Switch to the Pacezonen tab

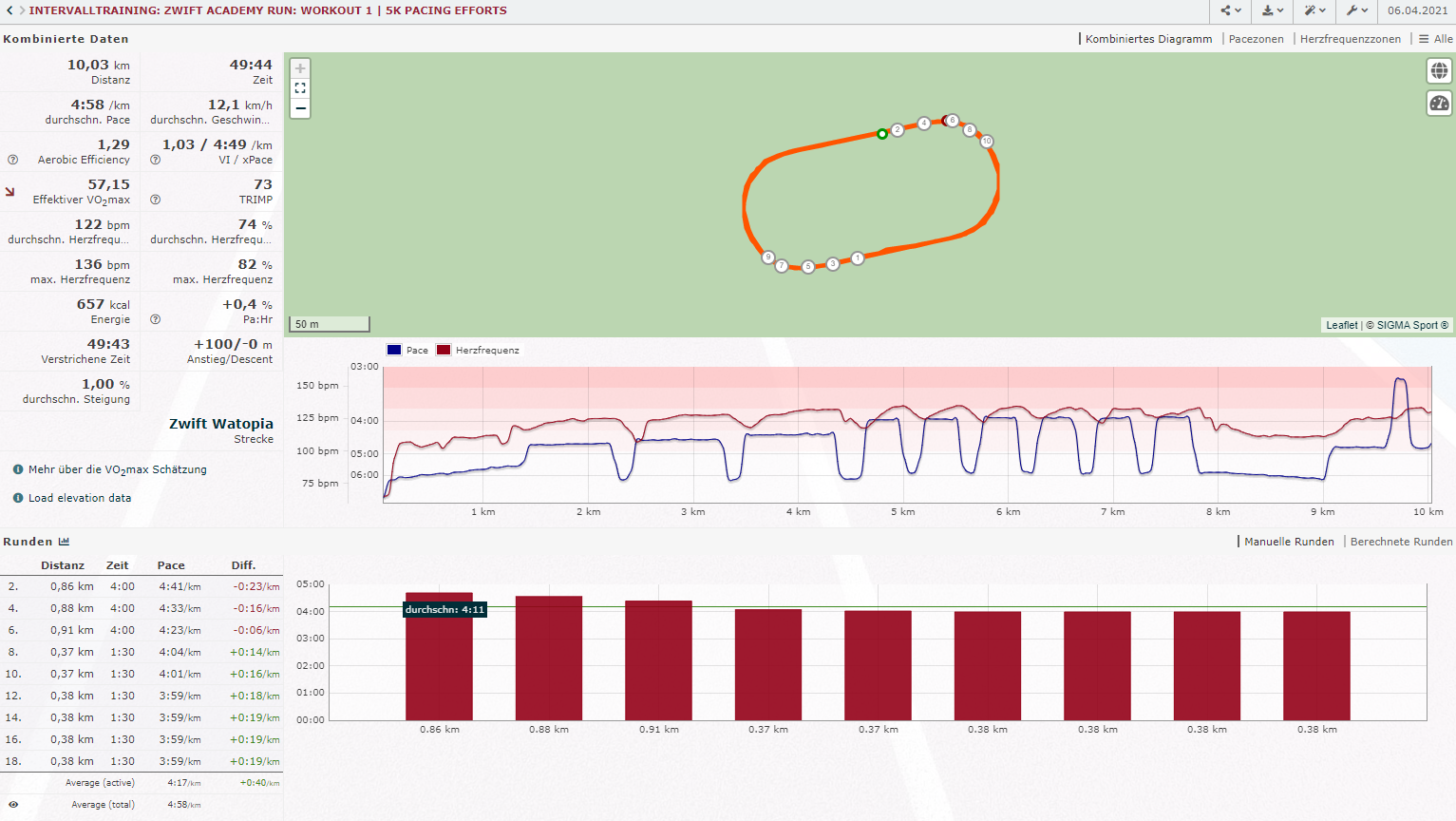click(x=1256, y=39)
